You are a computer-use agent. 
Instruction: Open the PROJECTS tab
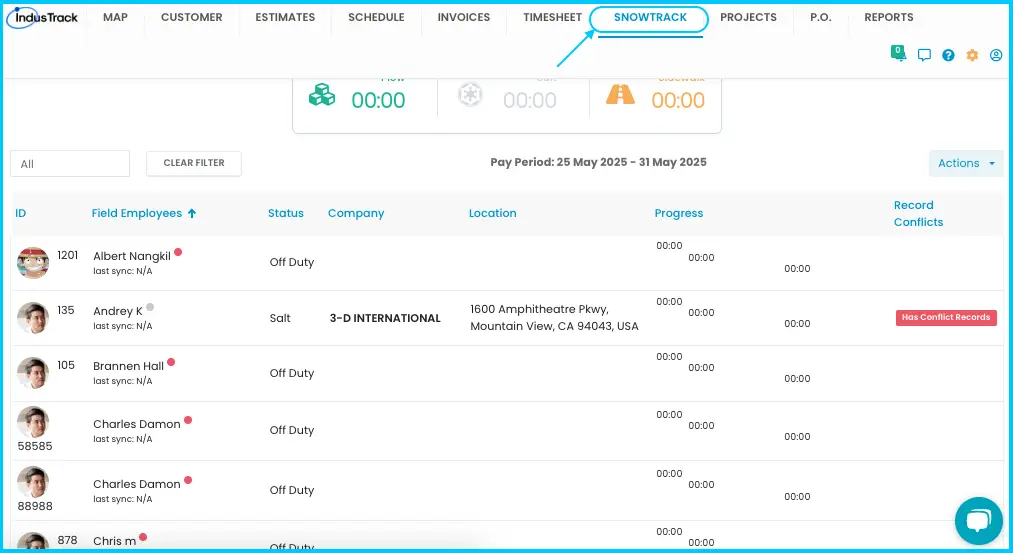coord(748,17)
